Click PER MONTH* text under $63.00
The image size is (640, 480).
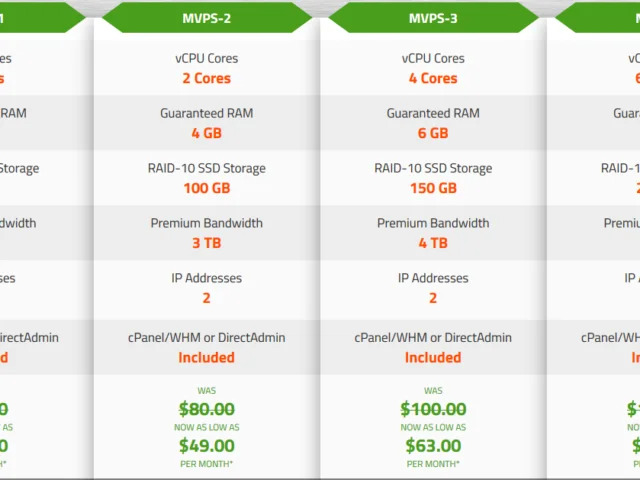click(433, 464)
